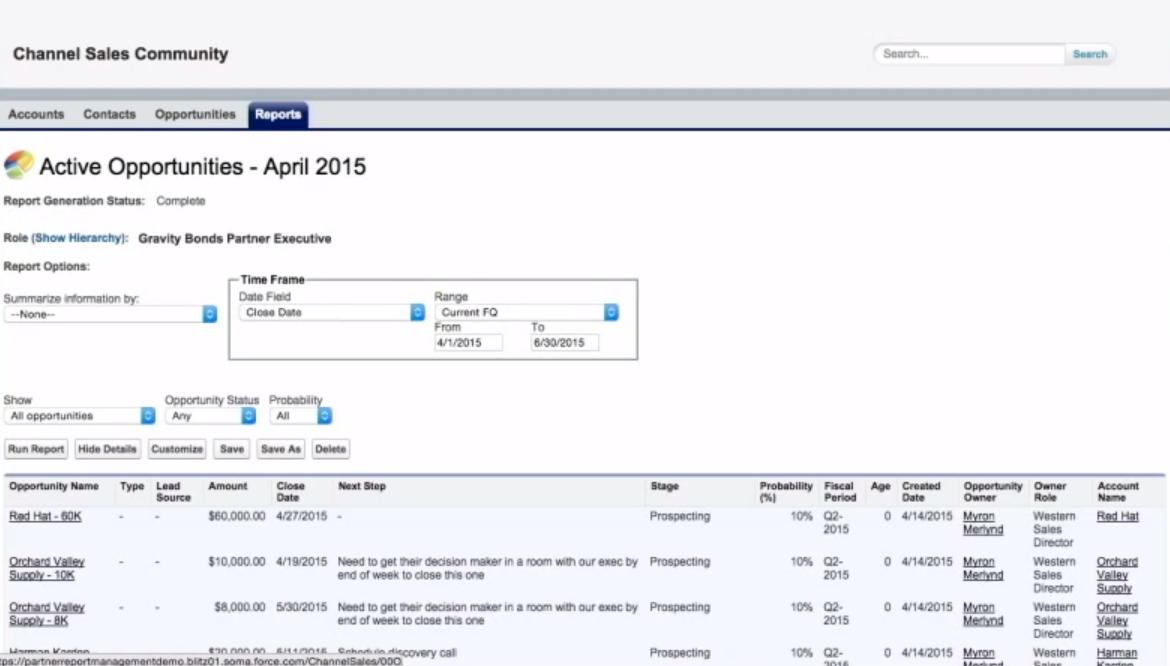Expand the Probability dropdown

click(300, 415)
